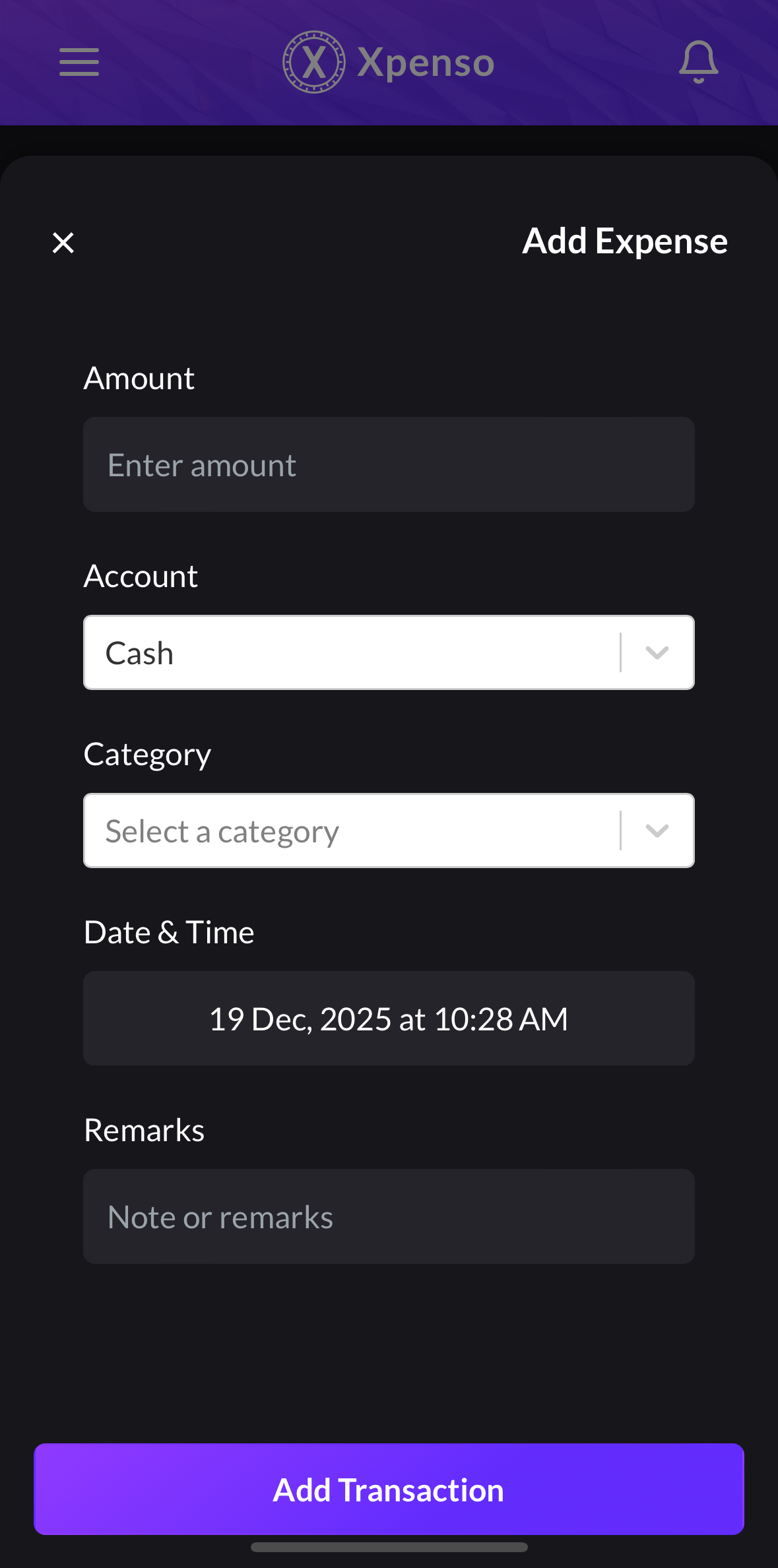Click the Xpenso brand name text
This screenshot has height=1568, width=778.
[x=426, y=63]
